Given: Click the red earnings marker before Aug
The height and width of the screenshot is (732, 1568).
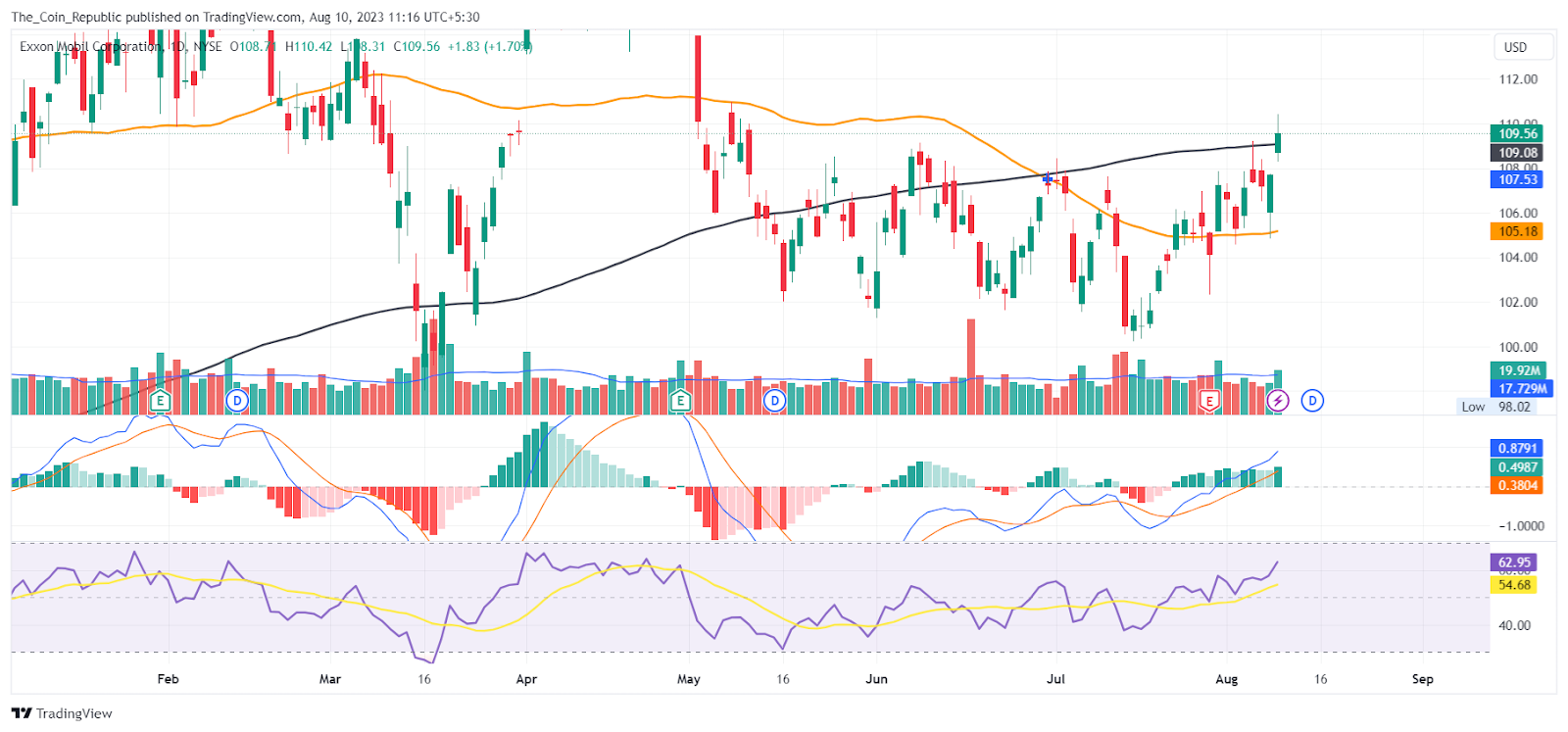Looking at the screenshot, I should [1210, 401].
